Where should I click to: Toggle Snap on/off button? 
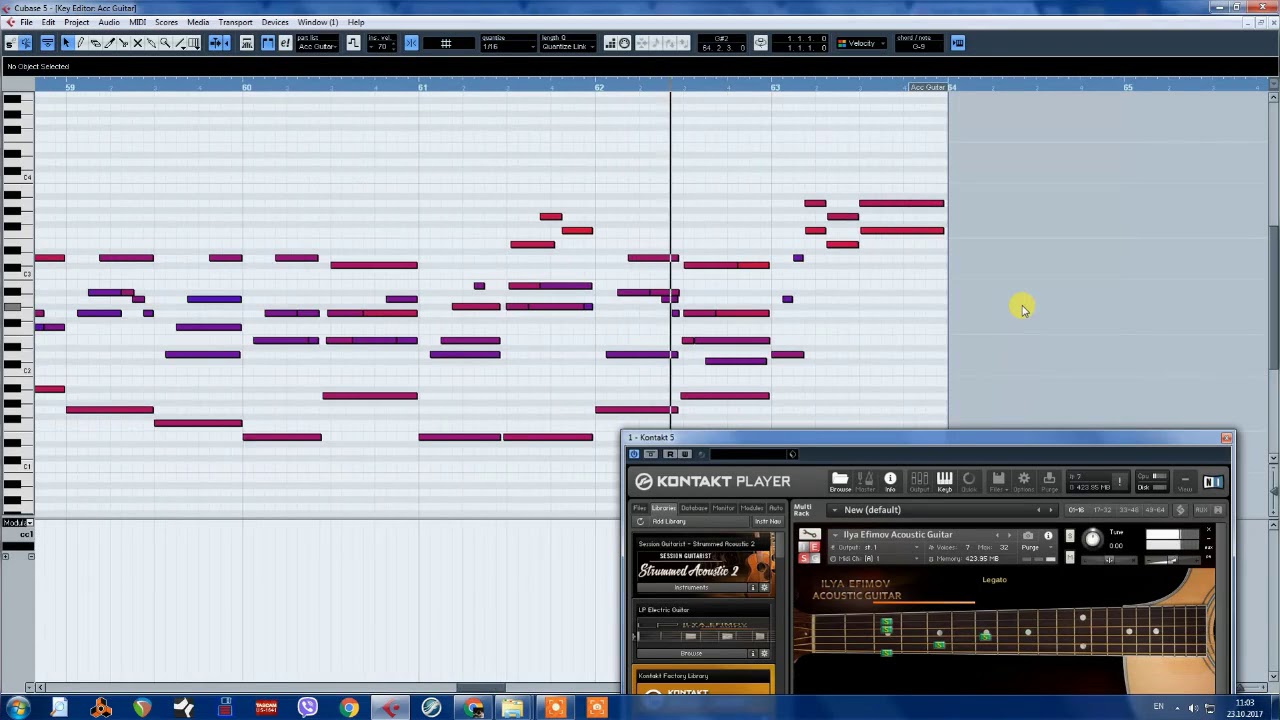click(x=411, y=43)
